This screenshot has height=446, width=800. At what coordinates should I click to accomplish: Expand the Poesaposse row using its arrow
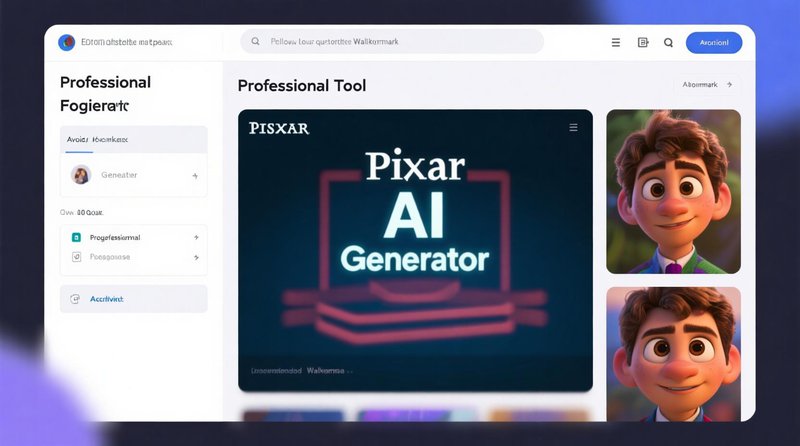[195, 257]
